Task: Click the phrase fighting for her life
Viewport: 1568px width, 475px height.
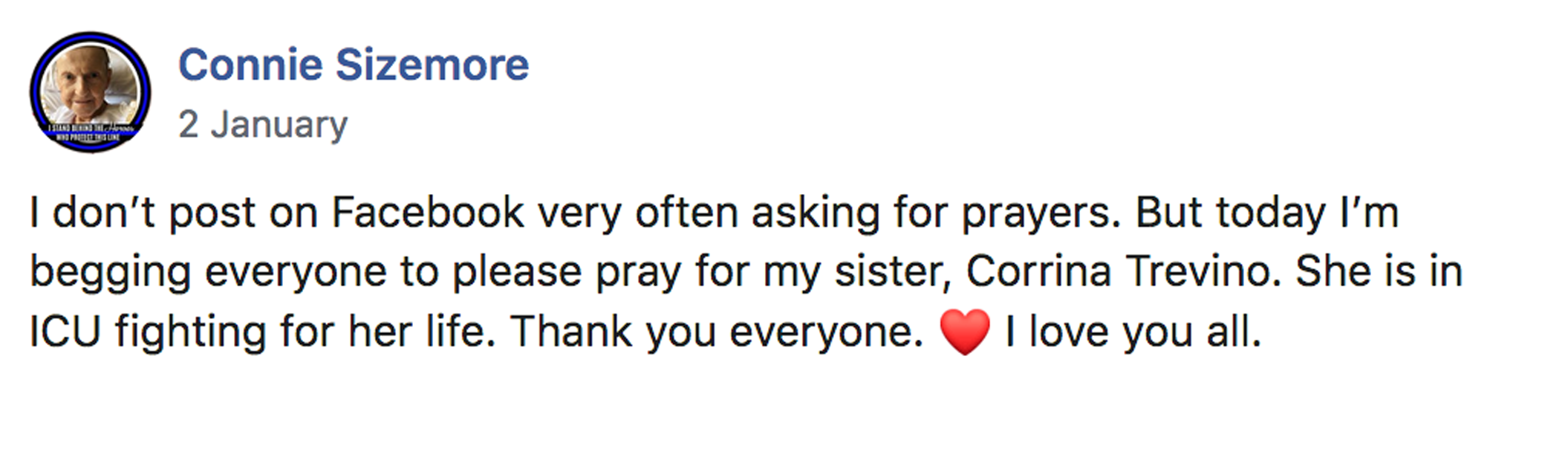Action: [x=305, y=332]
